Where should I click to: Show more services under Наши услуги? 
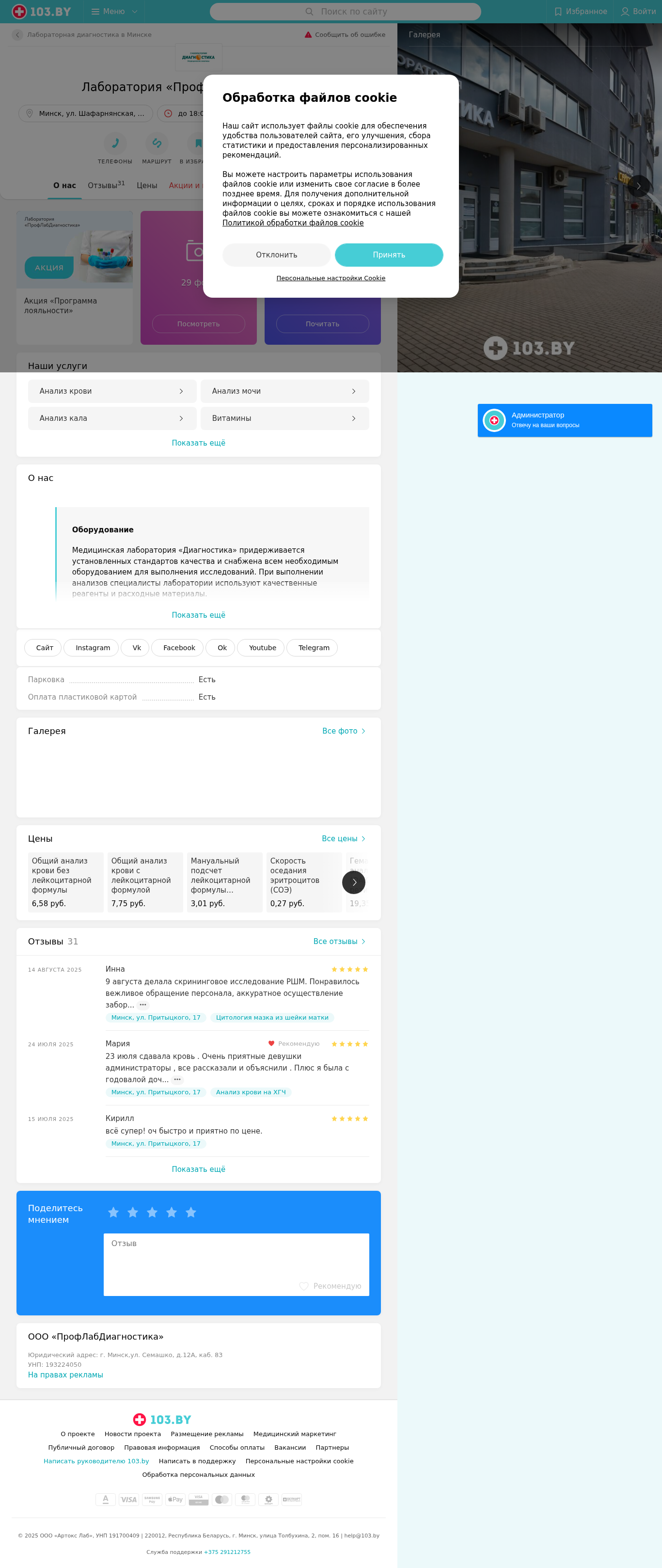coord(198,443)
